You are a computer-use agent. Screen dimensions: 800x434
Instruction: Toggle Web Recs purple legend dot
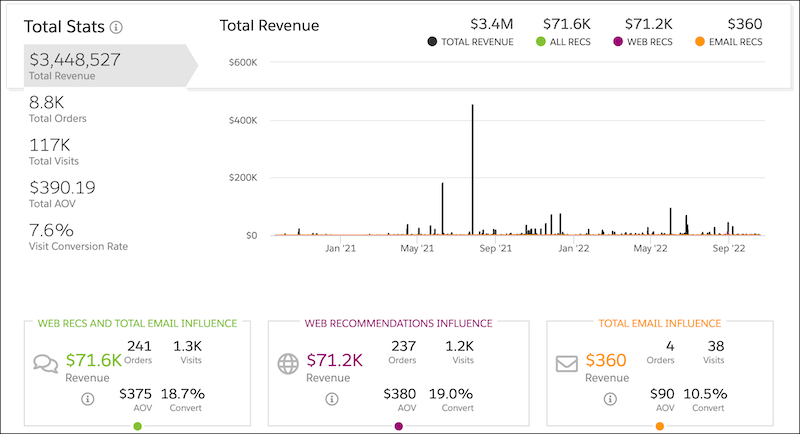[618, 42]
